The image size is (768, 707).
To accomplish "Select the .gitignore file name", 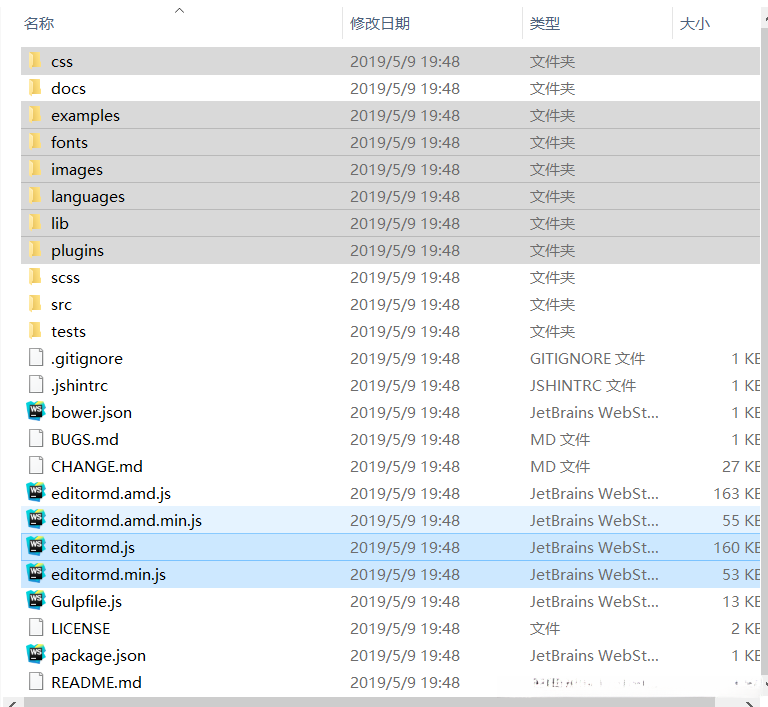I will click(87, 359).
